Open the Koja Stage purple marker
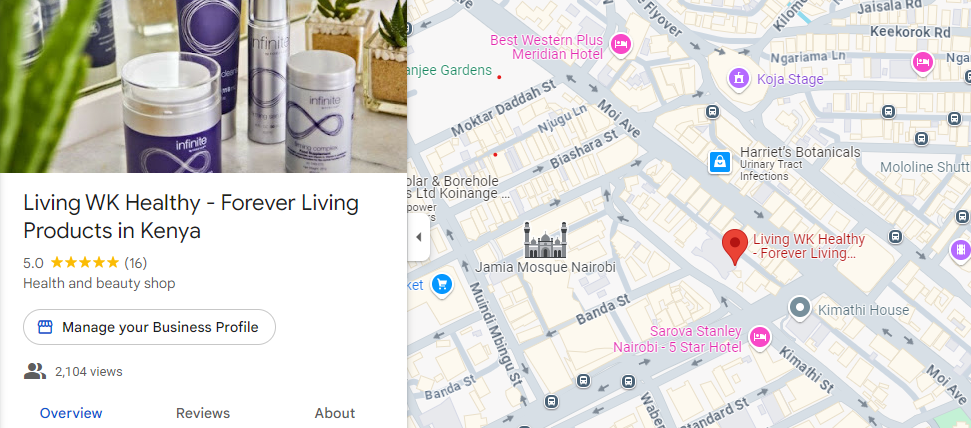 pos(738,79)
